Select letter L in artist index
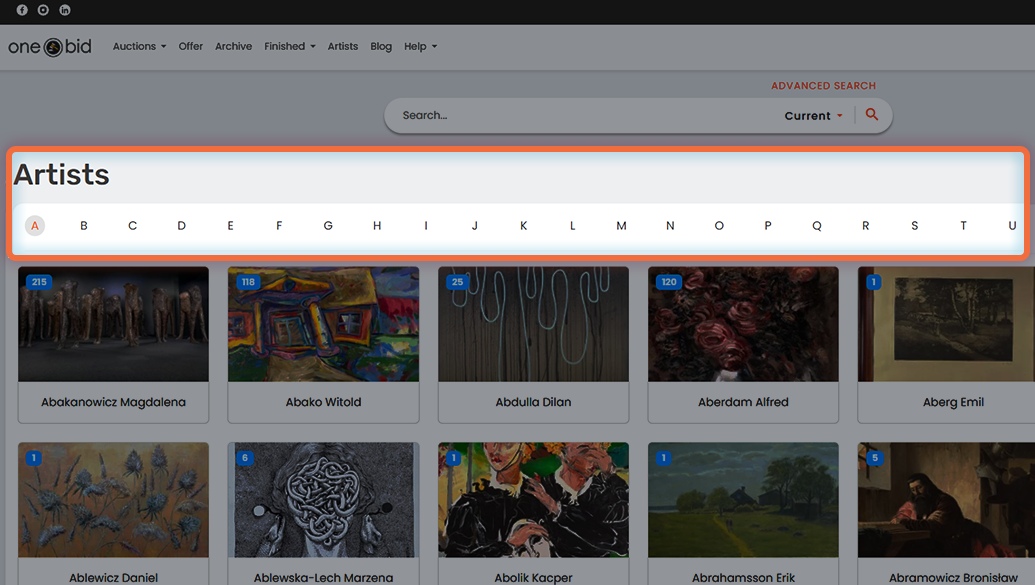Screen dimensions: 1035x585 click(572, 226)
